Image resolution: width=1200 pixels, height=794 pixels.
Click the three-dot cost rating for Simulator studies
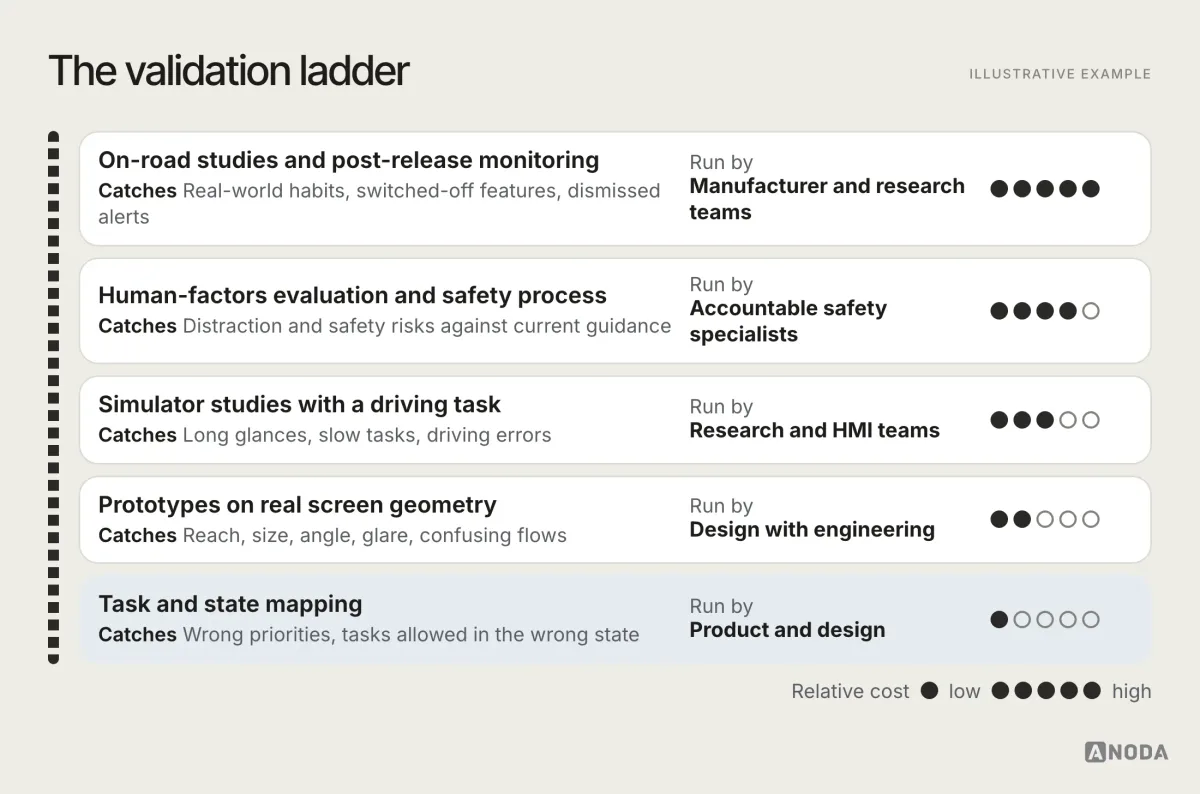coord(1045,419)
